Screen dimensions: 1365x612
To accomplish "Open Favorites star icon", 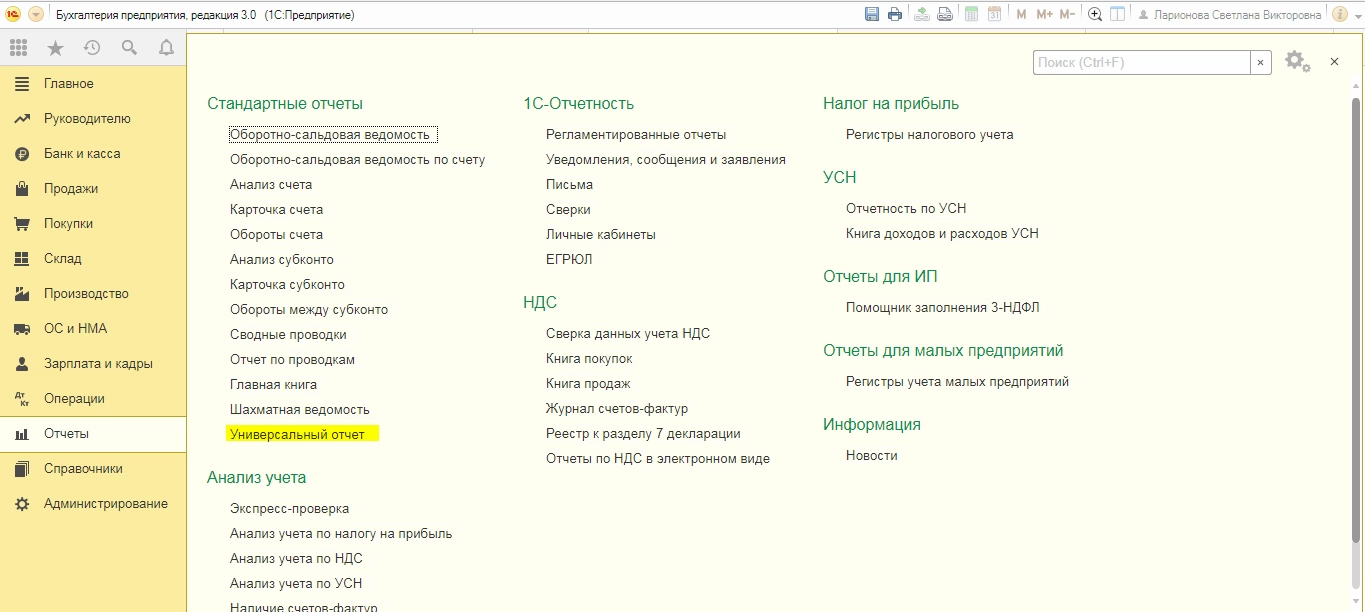I will coord(55,47).
